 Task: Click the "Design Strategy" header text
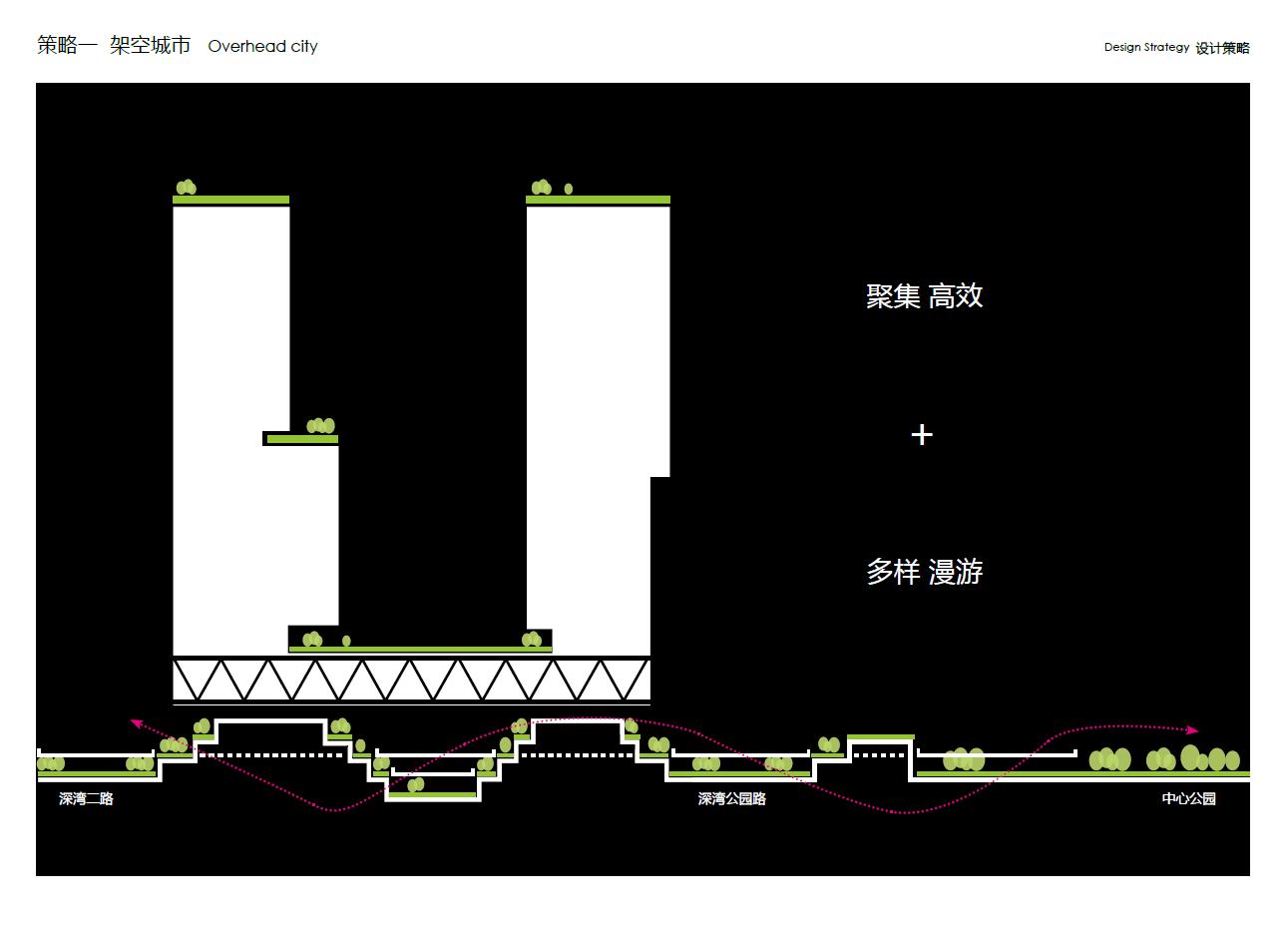click(1146, 47)
